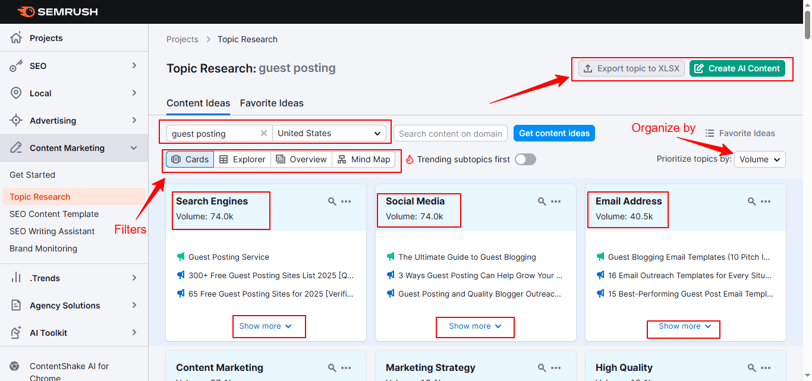Open Get Started in sidebar
The image size is (812, 381).
point(32,175)
